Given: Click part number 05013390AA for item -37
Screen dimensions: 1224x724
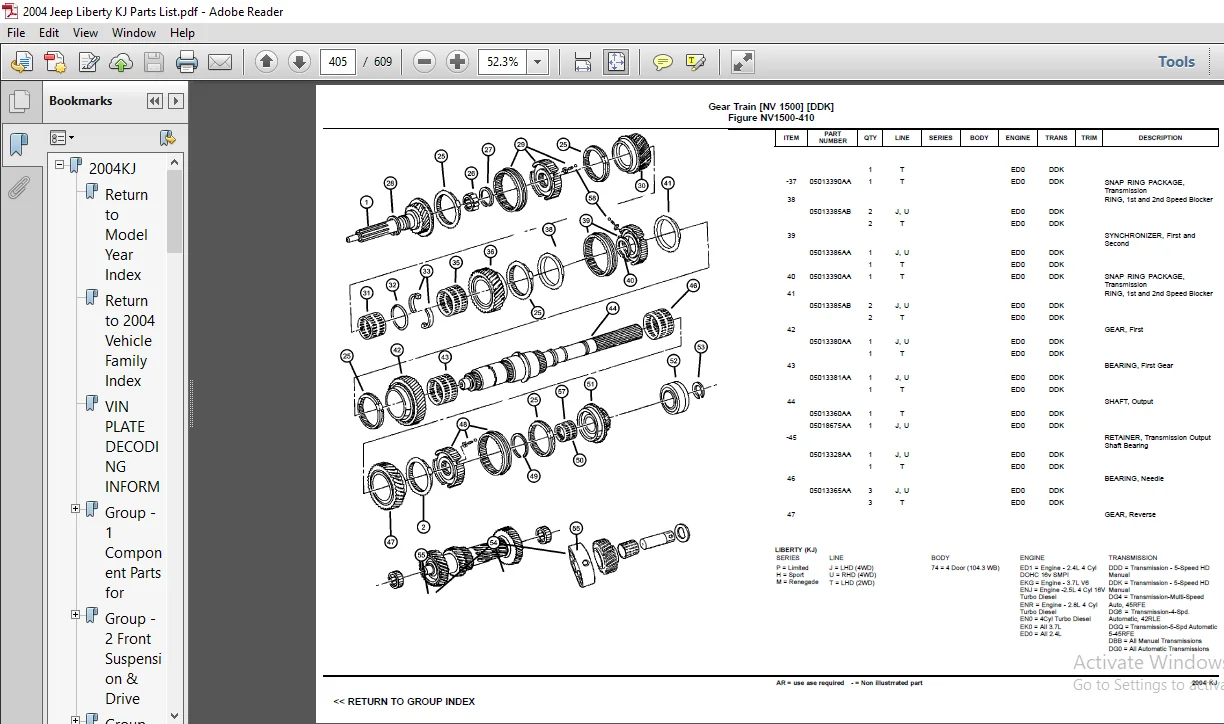Looking at the screenshot, I should [x=830, y=182].
